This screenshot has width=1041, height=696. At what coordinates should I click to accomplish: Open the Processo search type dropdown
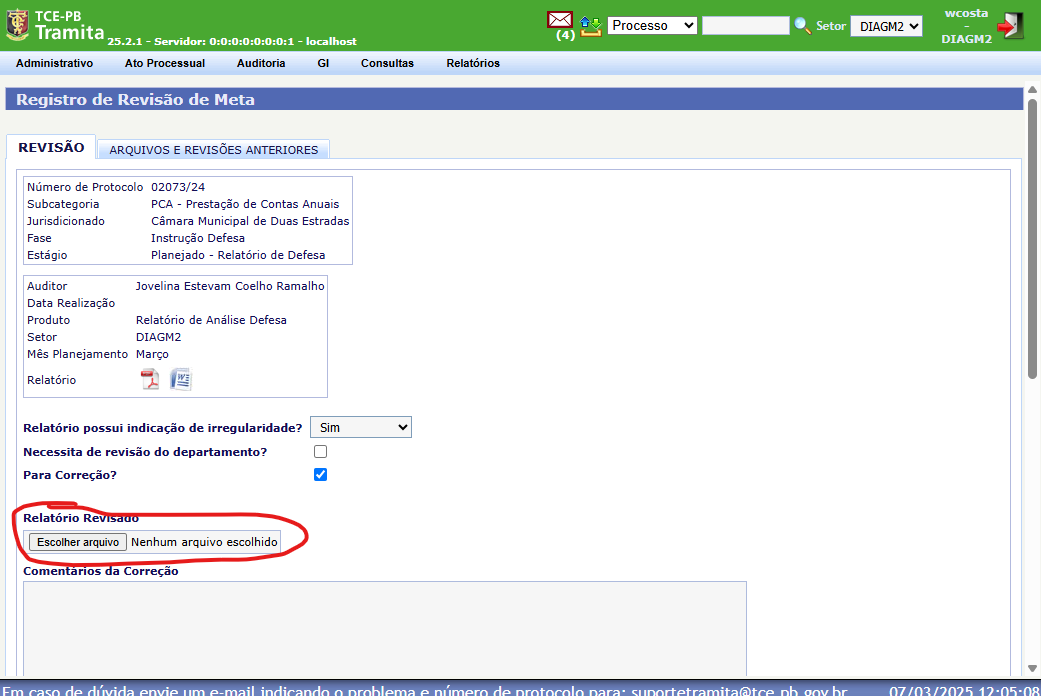[x=652, y=26]
